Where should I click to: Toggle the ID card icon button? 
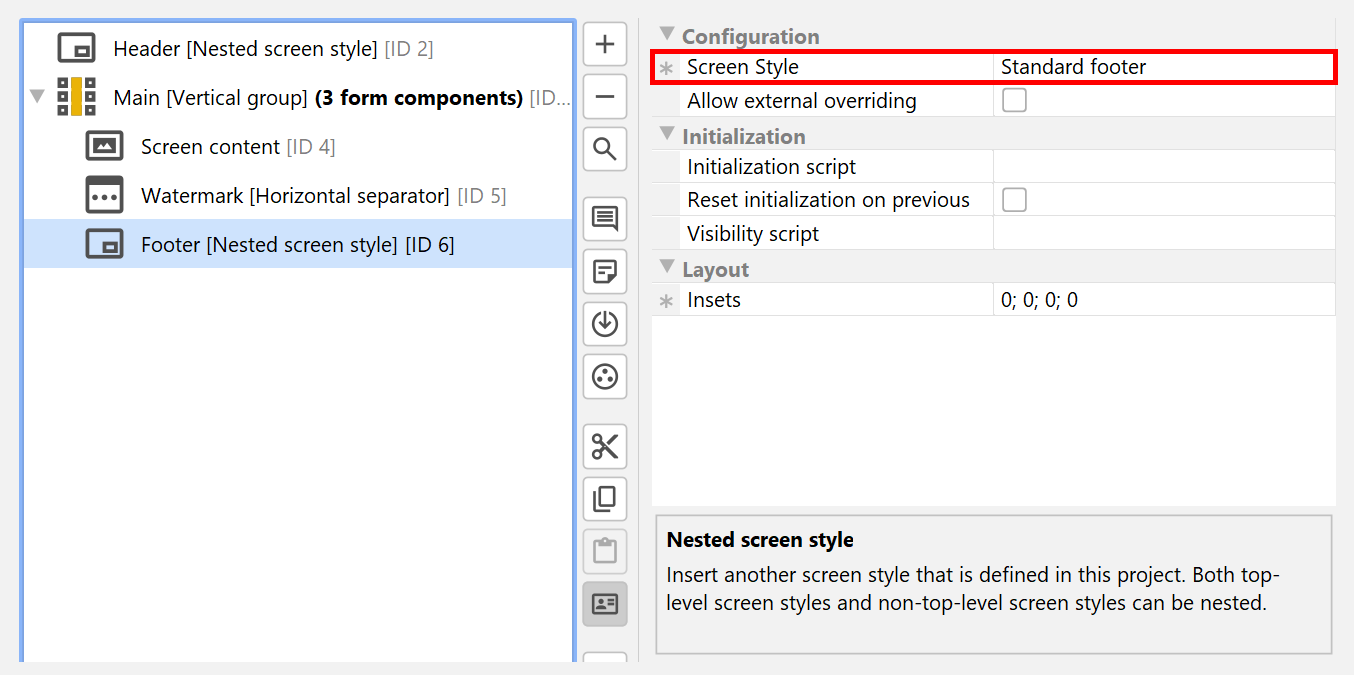coord(605,604)
